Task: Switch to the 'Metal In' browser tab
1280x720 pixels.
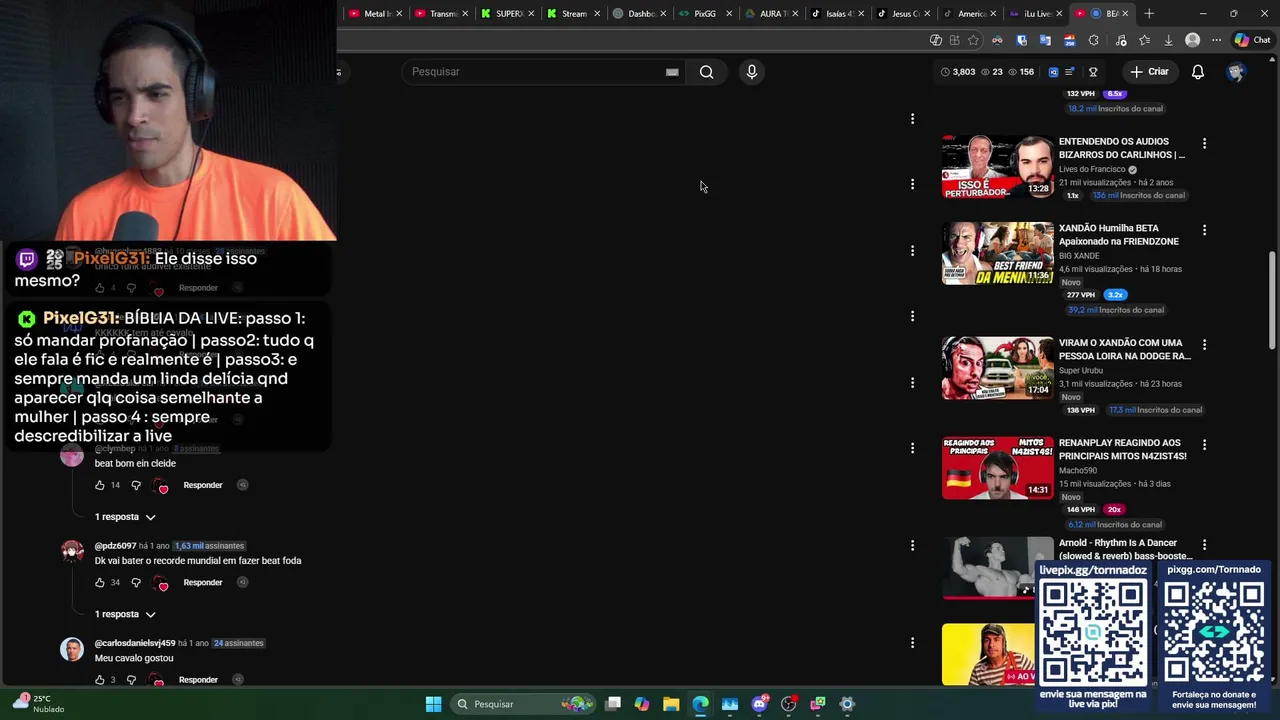Action: coord(377,14)
